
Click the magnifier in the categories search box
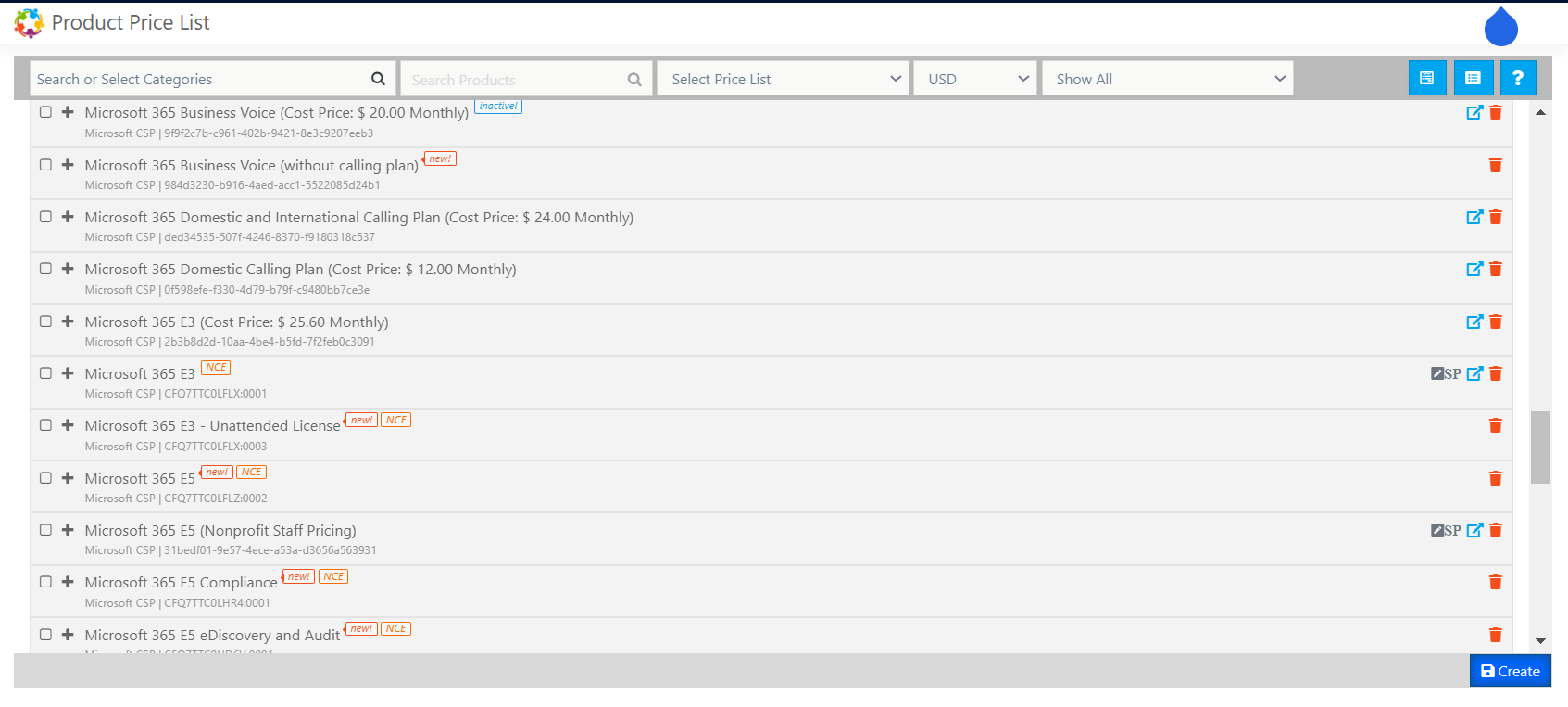pos(378,79)
